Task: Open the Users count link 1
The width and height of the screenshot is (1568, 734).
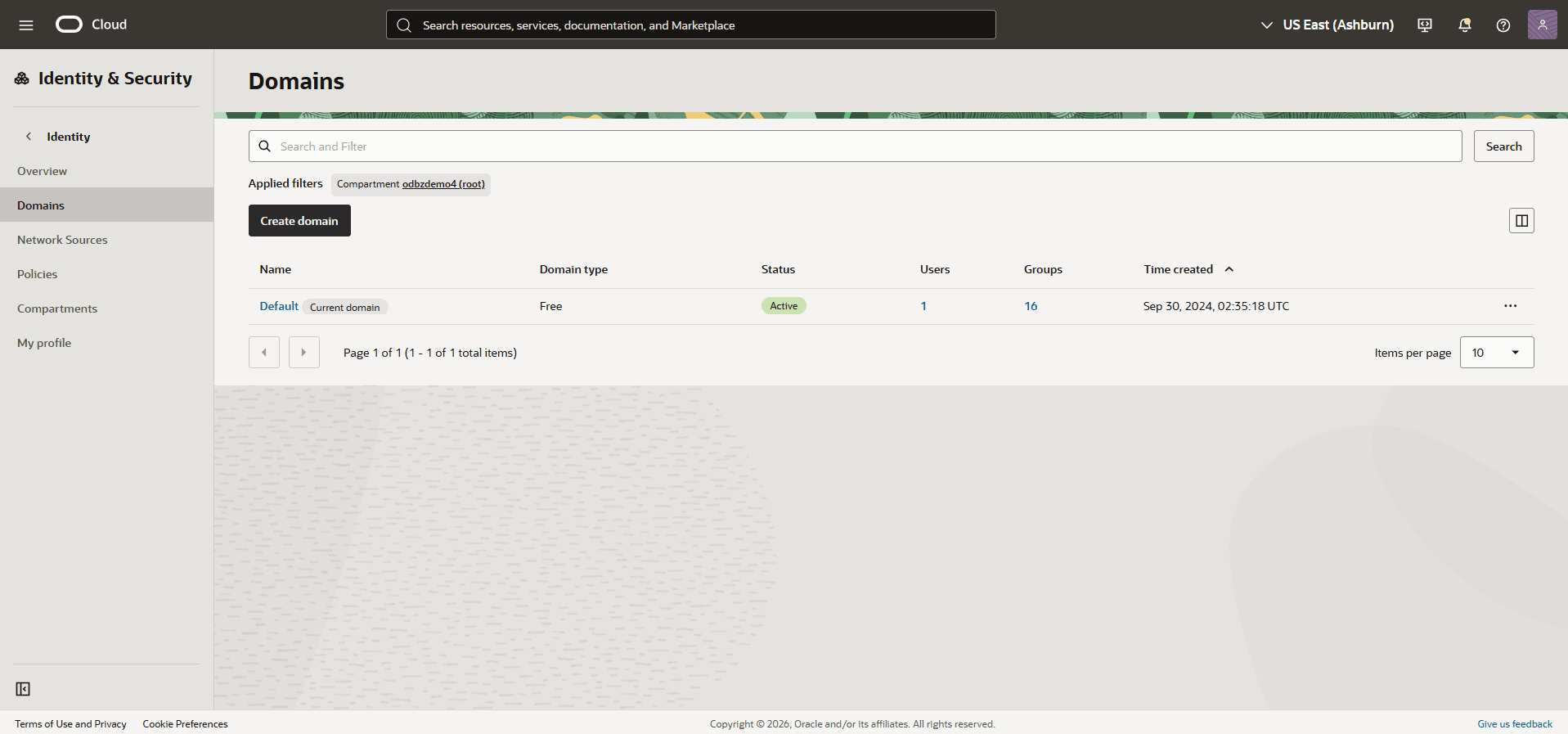Action: tap(923, 306)
